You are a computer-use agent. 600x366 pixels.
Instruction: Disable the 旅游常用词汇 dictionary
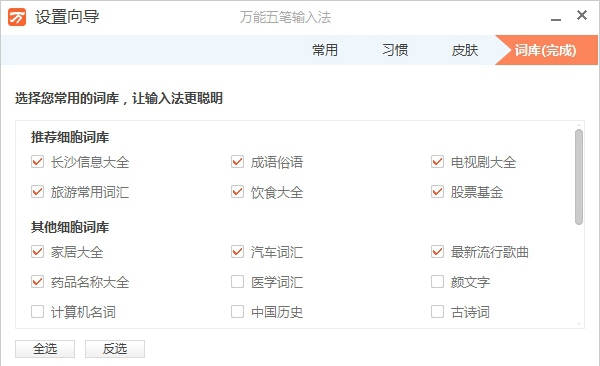point(38,192)
